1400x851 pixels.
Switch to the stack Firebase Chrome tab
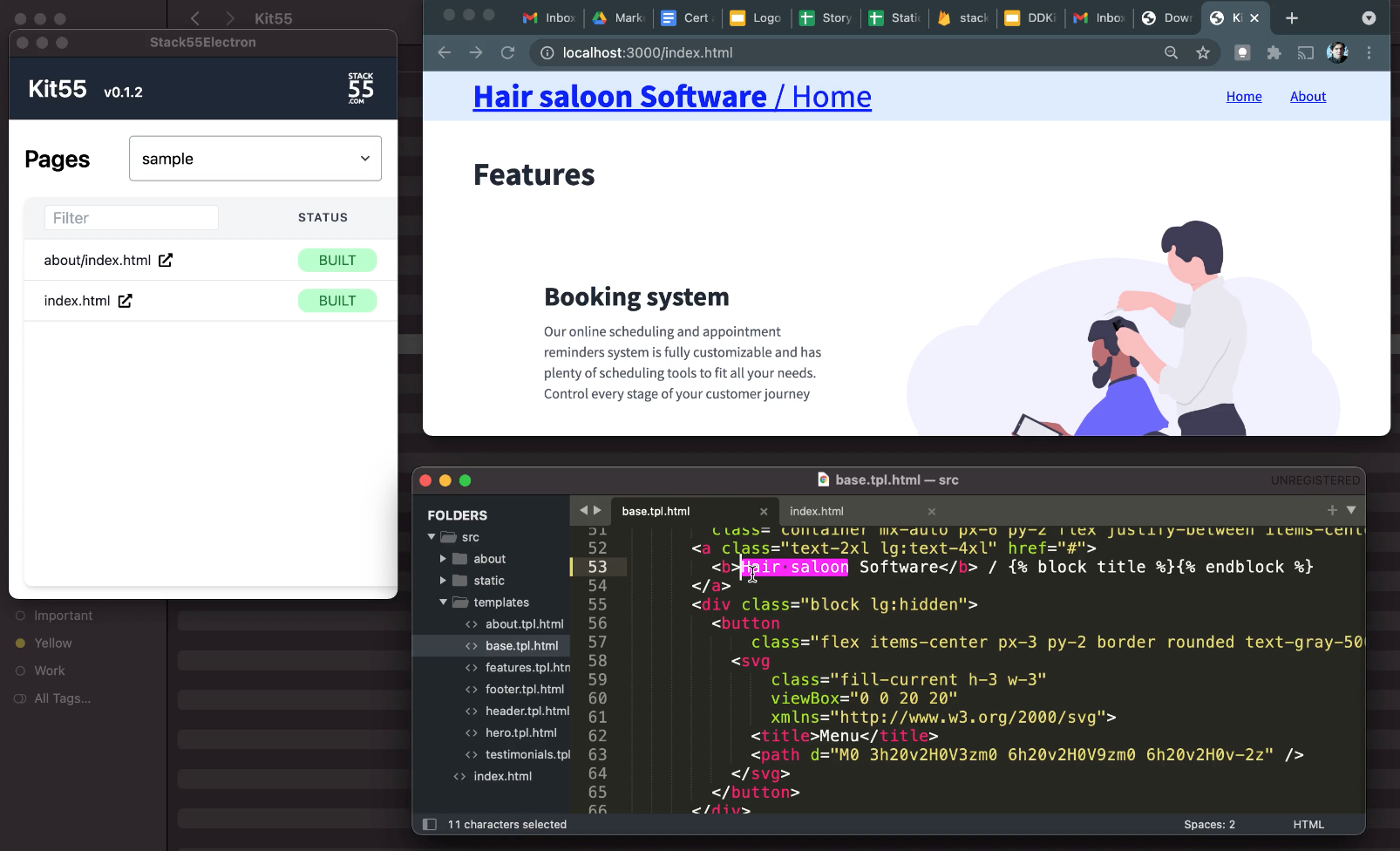pyautogui.click(x=962, y=17)
